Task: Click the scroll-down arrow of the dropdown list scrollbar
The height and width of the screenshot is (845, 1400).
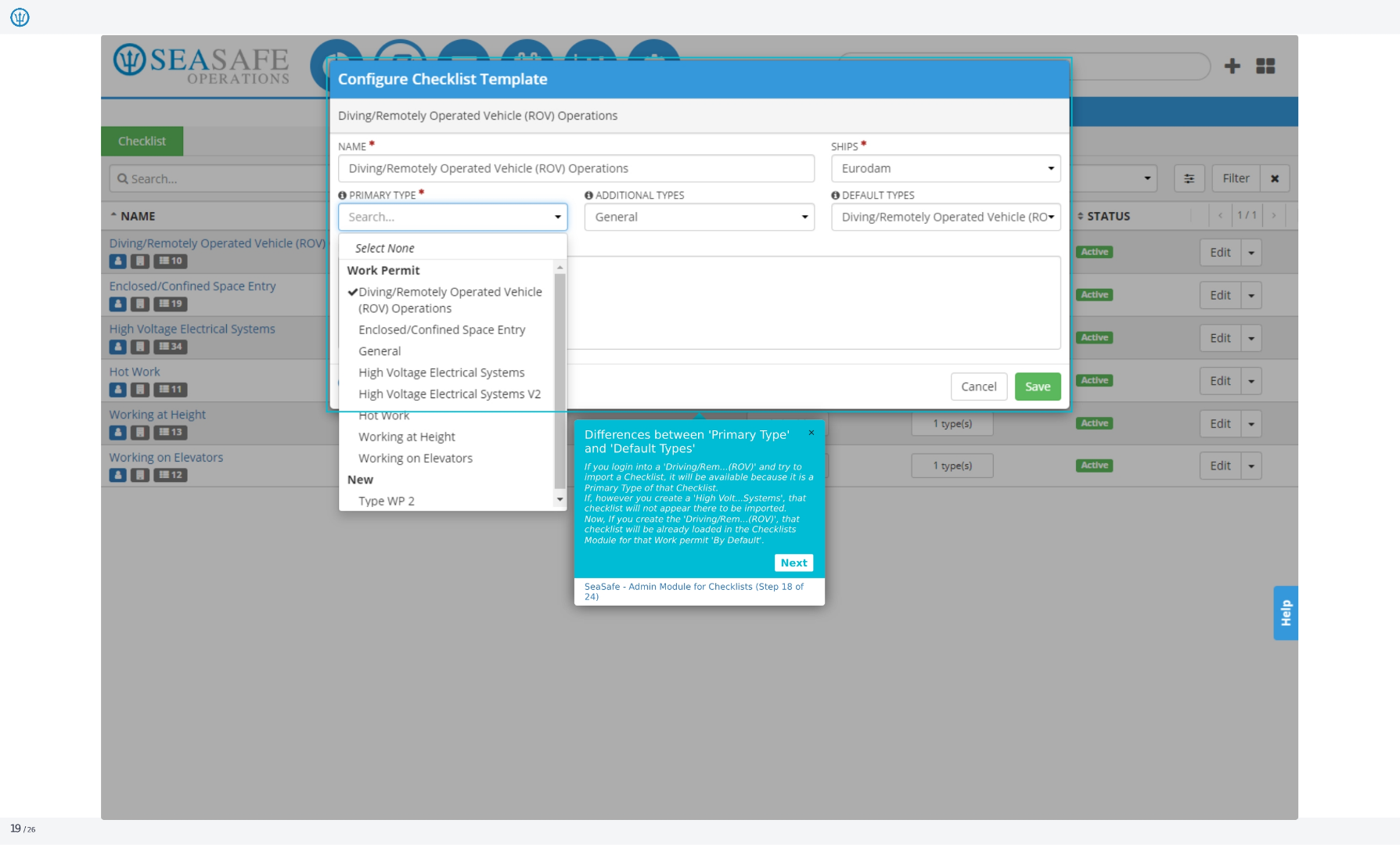Action: 560,499
